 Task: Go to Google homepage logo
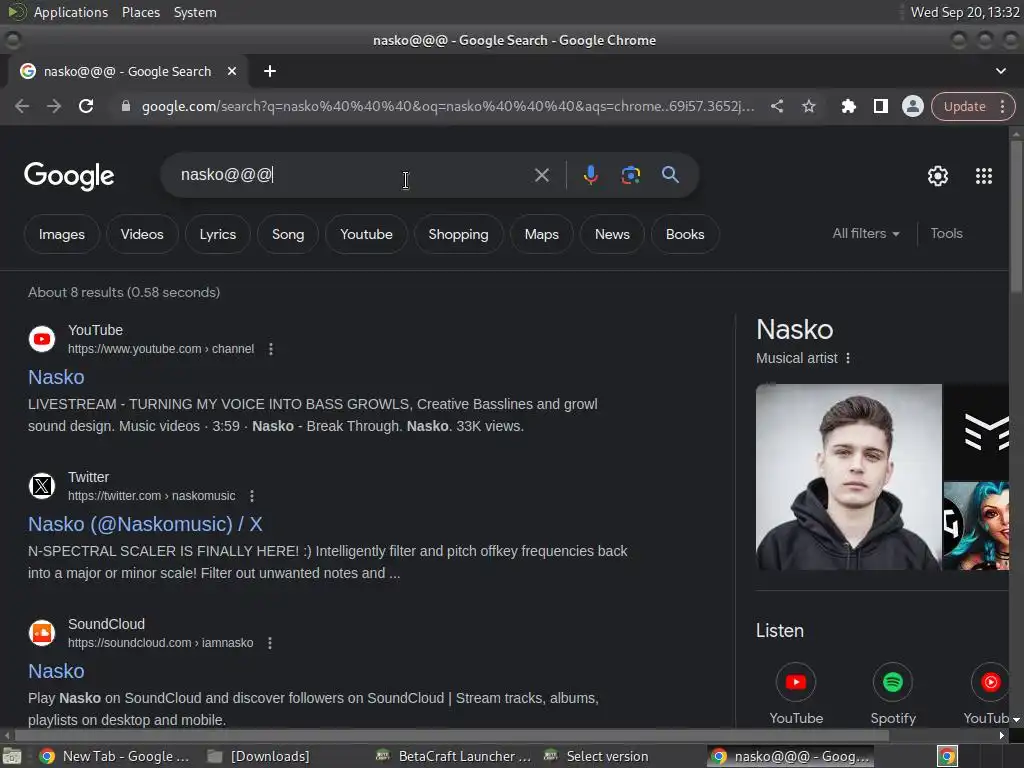point(69,175)
